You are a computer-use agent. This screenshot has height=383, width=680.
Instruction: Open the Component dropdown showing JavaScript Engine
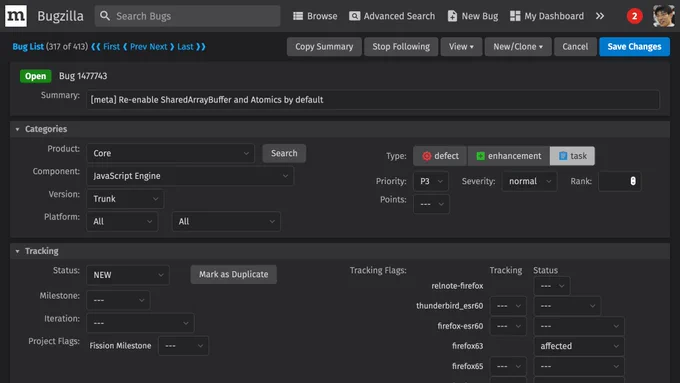pos(190,176)
